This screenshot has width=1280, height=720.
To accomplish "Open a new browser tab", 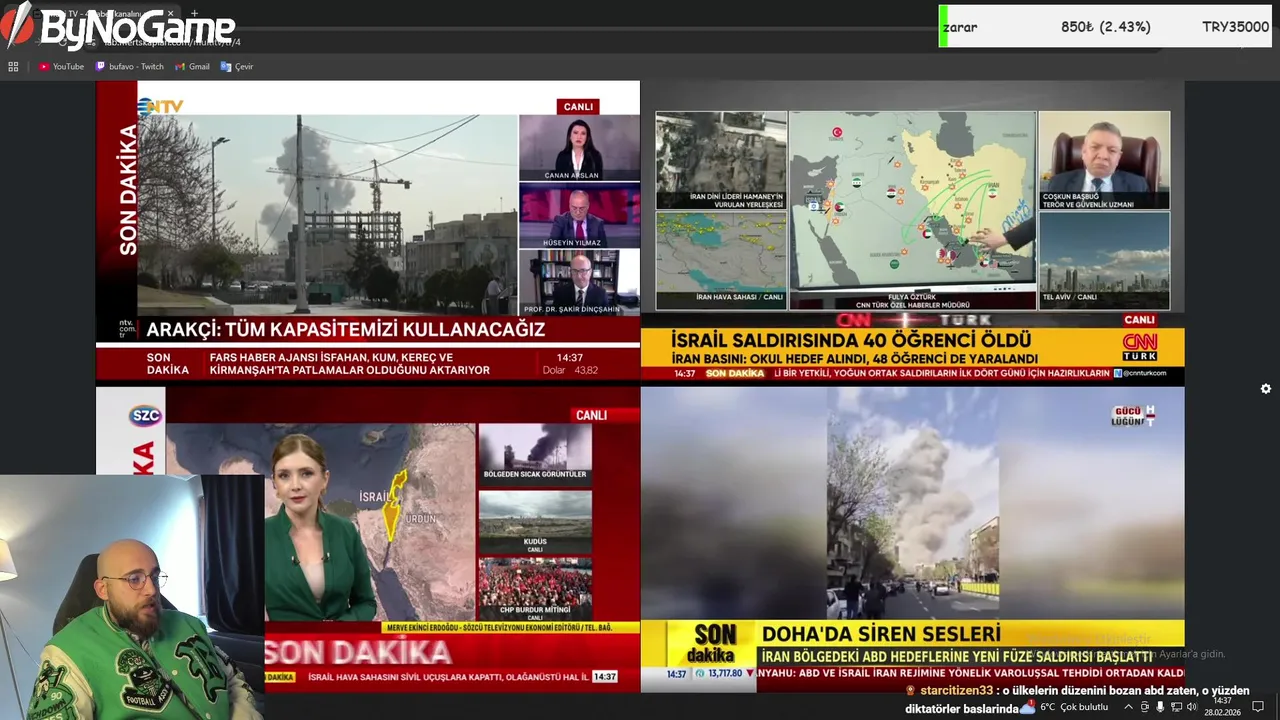I will click(194, 14).
